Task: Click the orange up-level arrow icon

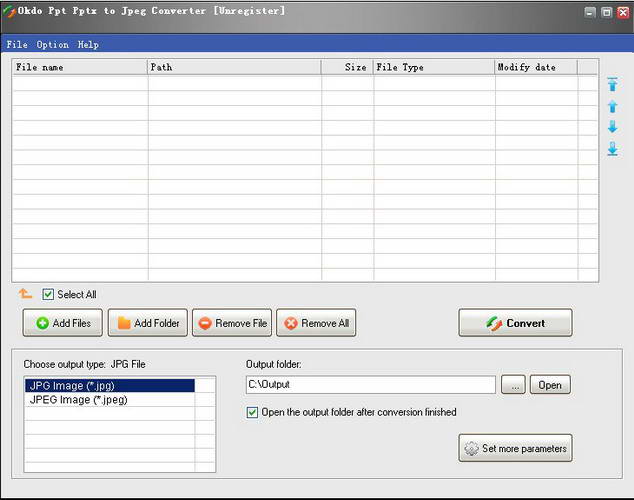Action: (x=25, y=294)
